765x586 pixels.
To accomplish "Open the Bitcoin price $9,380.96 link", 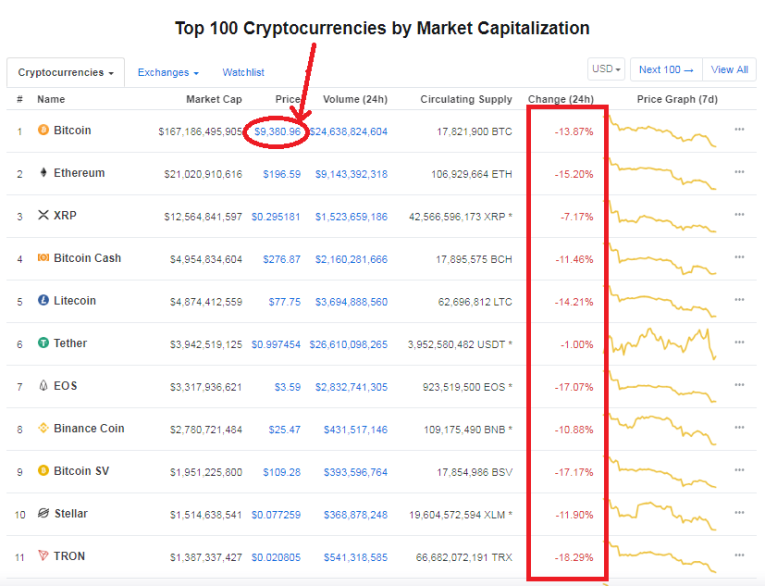I will tap(277, 131).
